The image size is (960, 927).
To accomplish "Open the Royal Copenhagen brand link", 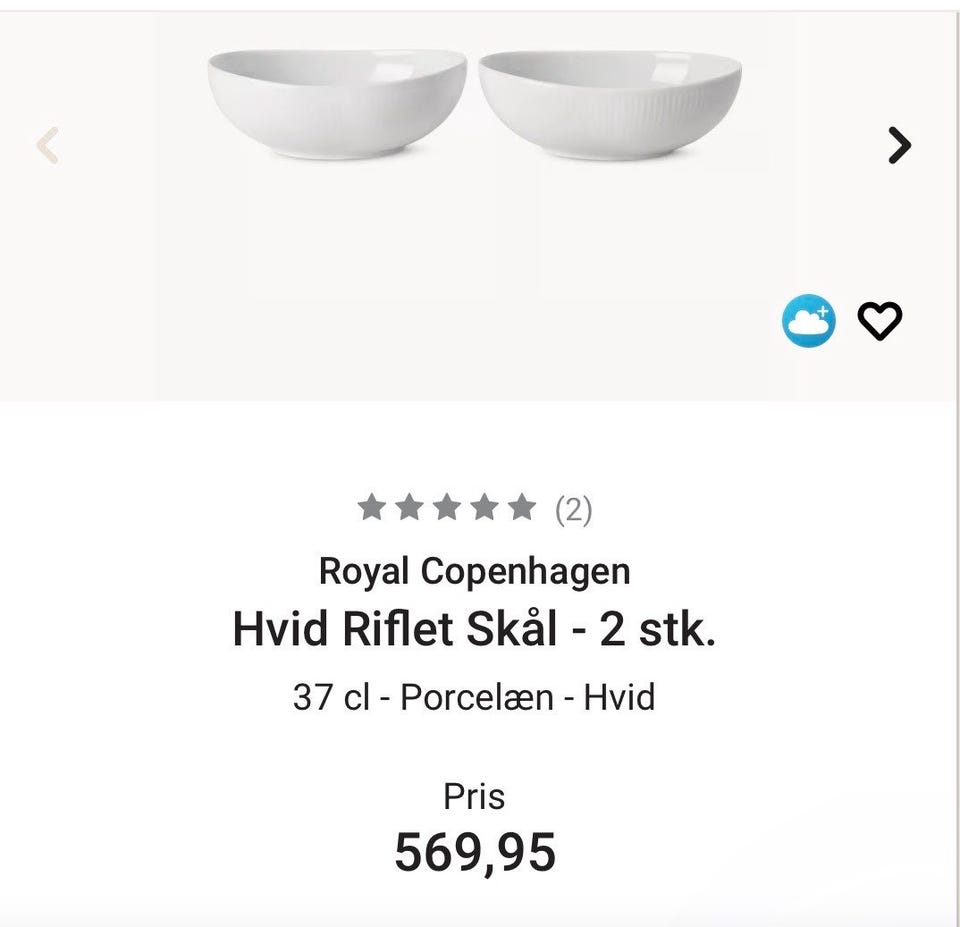I will 475,572.
